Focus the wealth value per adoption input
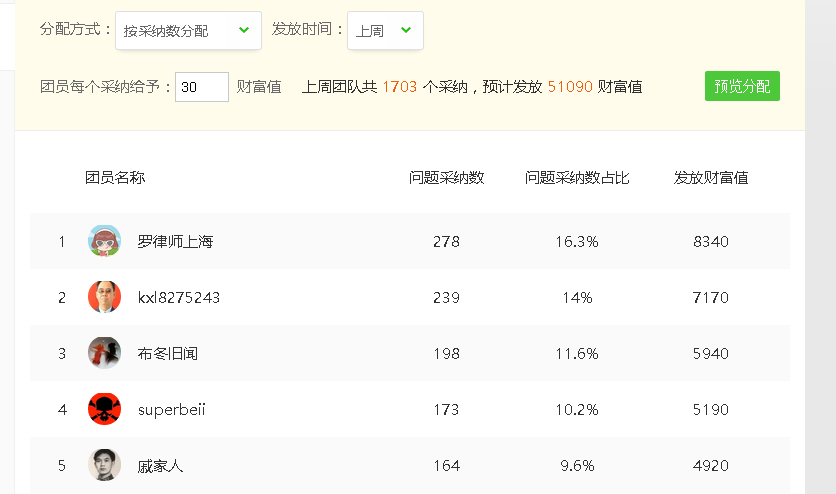 click(202, 87)
